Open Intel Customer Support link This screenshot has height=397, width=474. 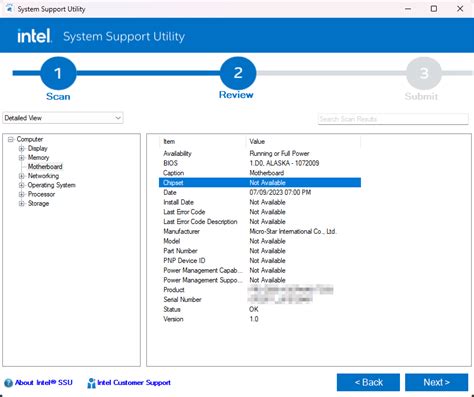pos(134,383)
